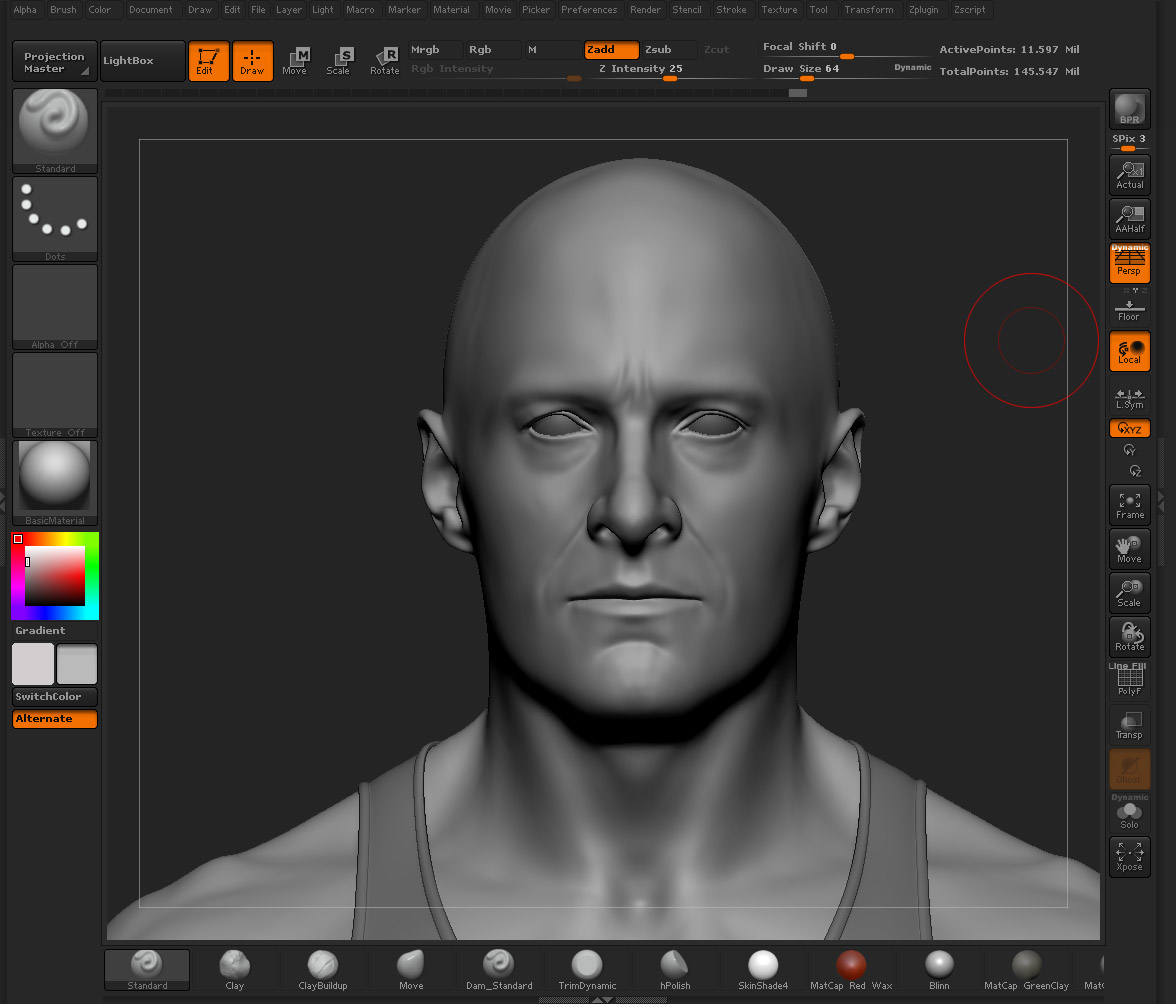The image size is (1176, 1004).
Task: Select the Dam_Standard brush
Action: pos(499,970)
